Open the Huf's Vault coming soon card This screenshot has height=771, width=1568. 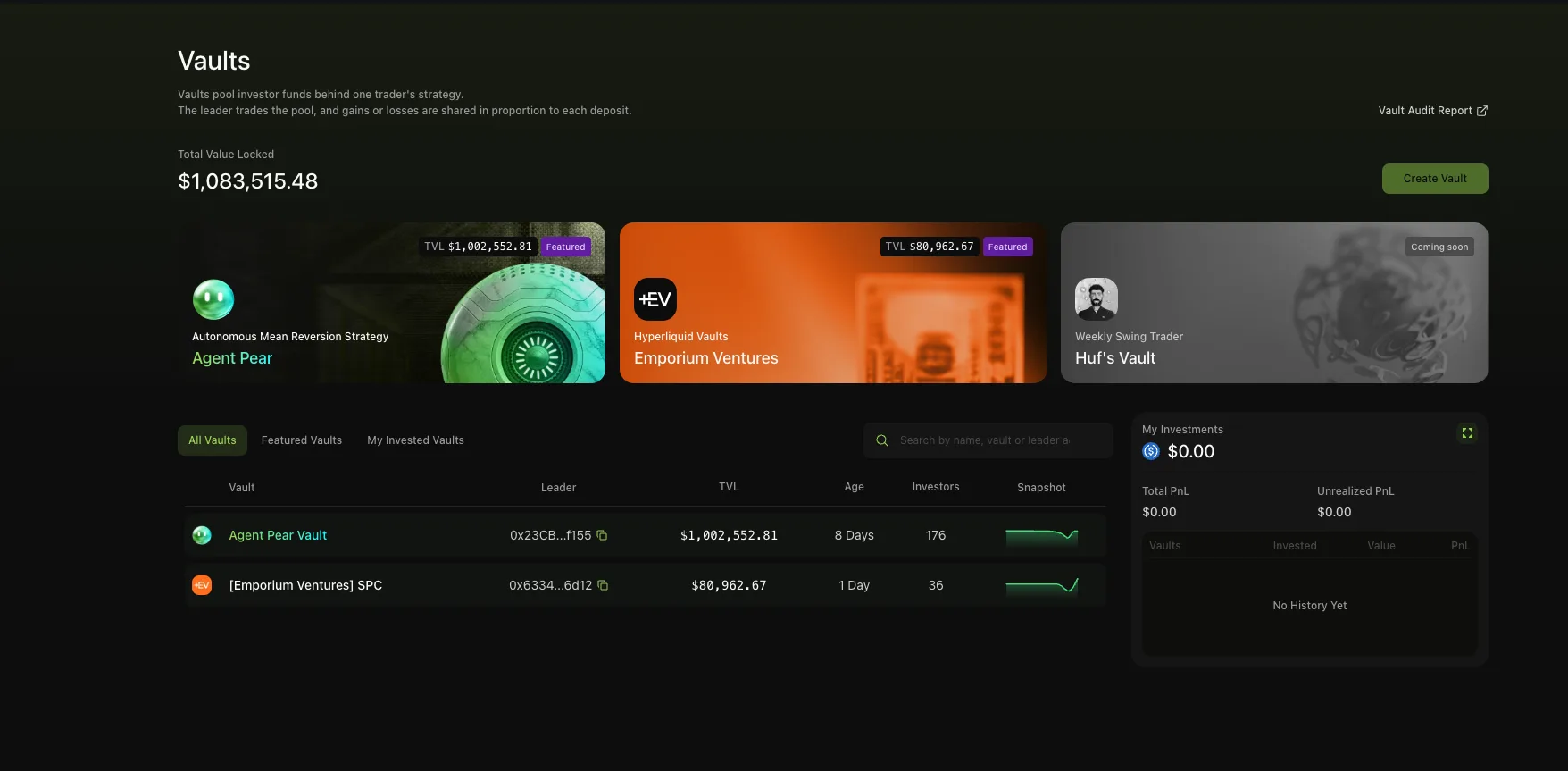coord(1274,303)
